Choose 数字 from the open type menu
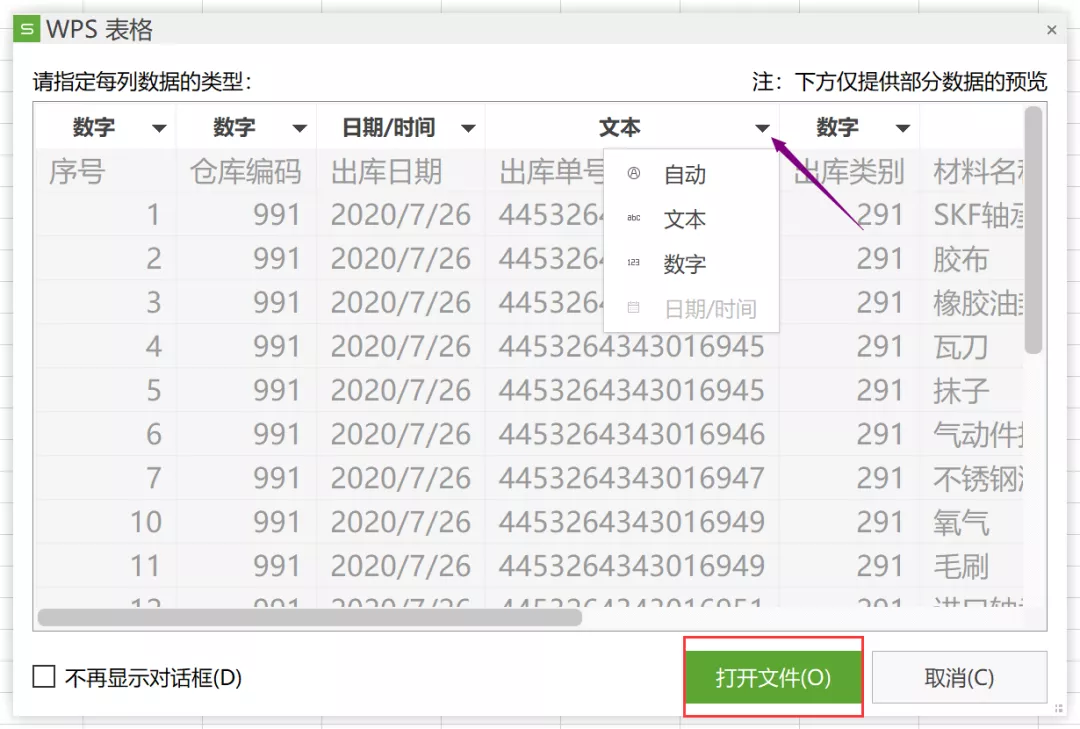This screenshot has width=1080, height=729. 684,263
